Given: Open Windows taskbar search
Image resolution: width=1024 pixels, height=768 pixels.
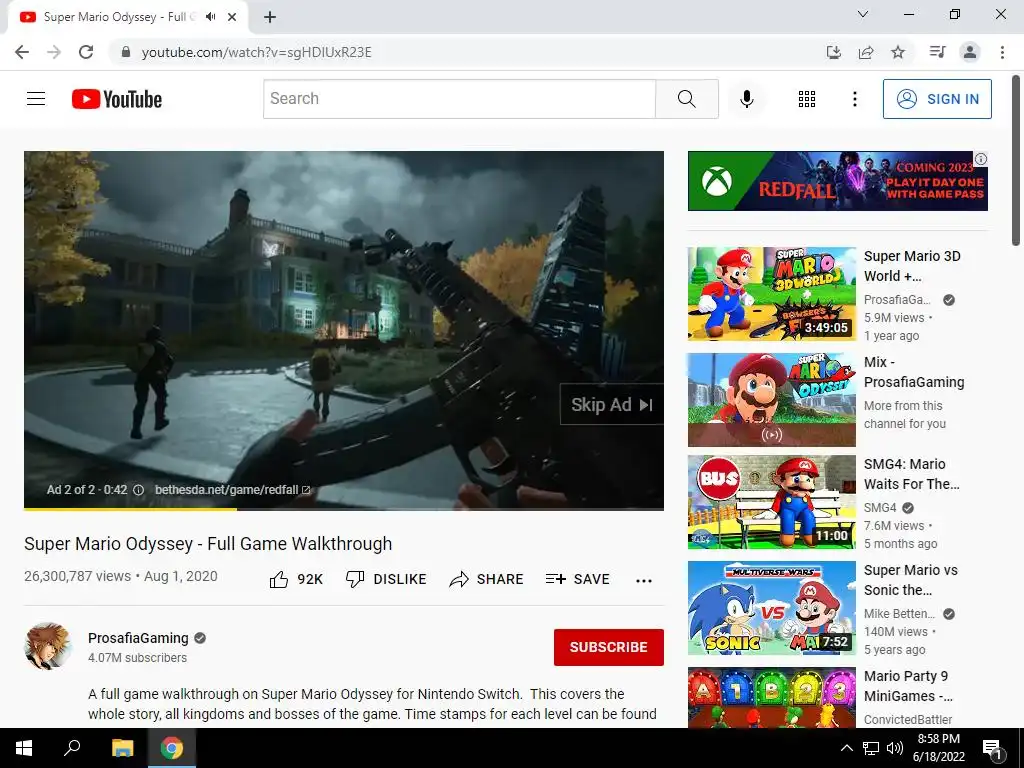Looking at the screenshot, I should [x=72, y=748].
